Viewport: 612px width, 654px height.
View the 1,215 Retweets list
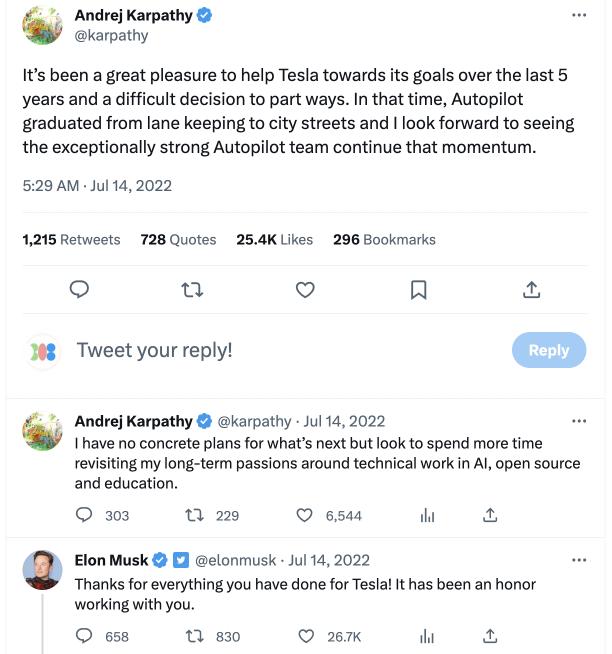point(71,240)
